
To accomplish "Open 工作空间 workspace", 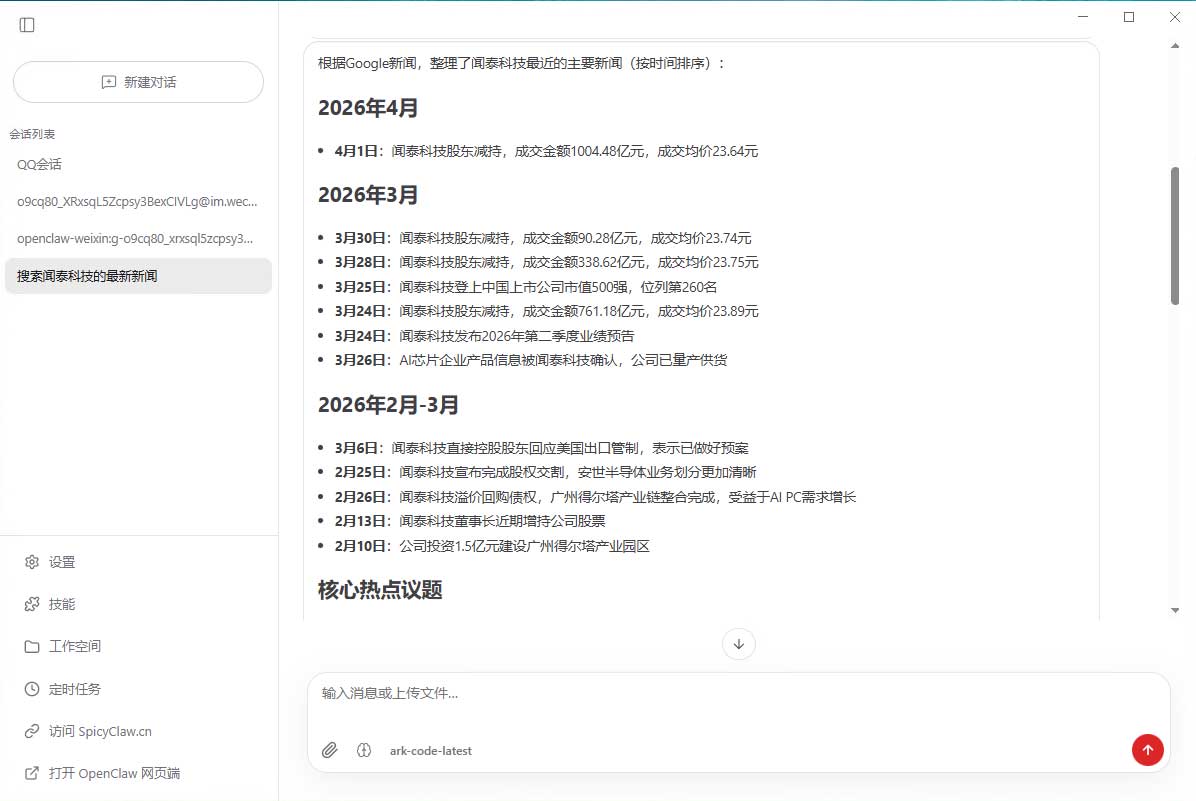I will [63, 646].
